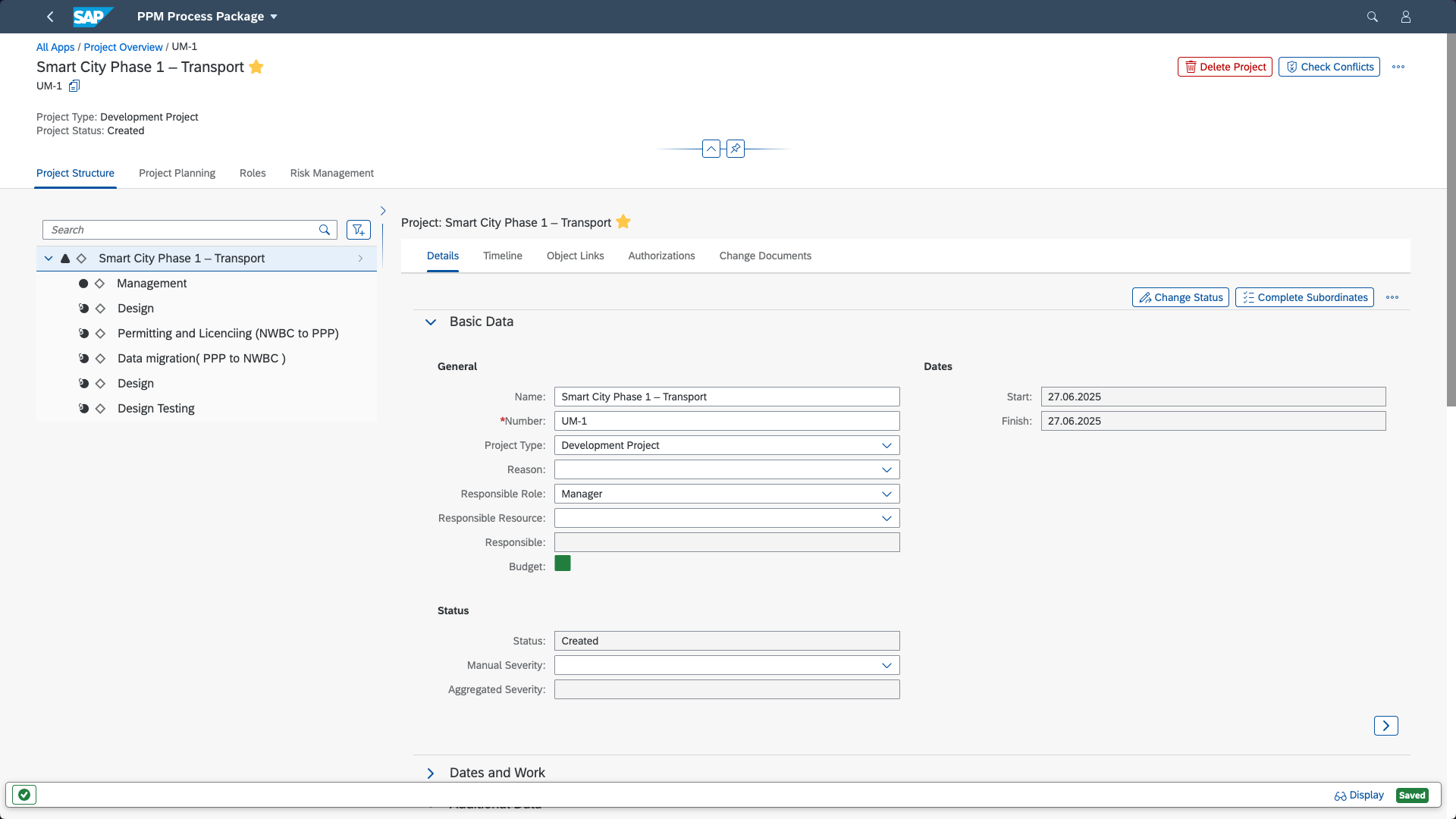Image resolution: width=1456 pixels, height=819 pixels.
Task: Switch to the Risk Management tab
Action: click(331, 173)
